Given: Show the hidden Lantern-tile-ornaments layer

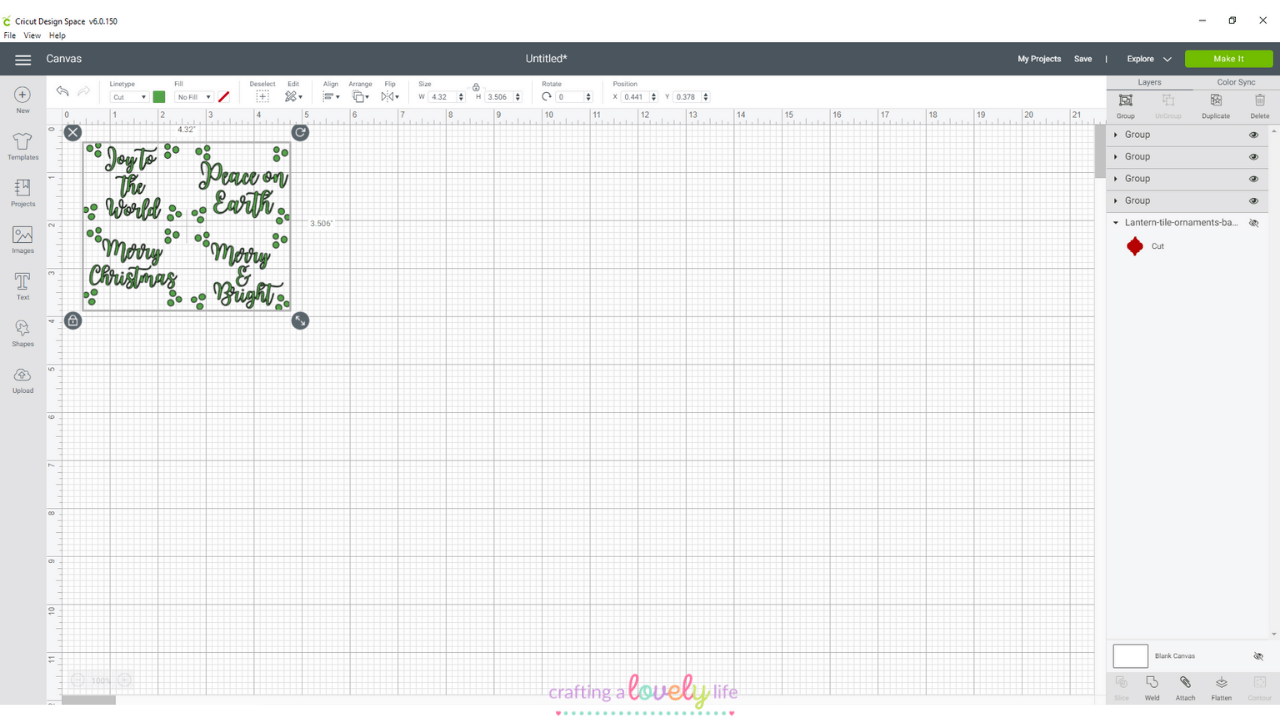Looking at the screenshot, I should [1254, 223].
